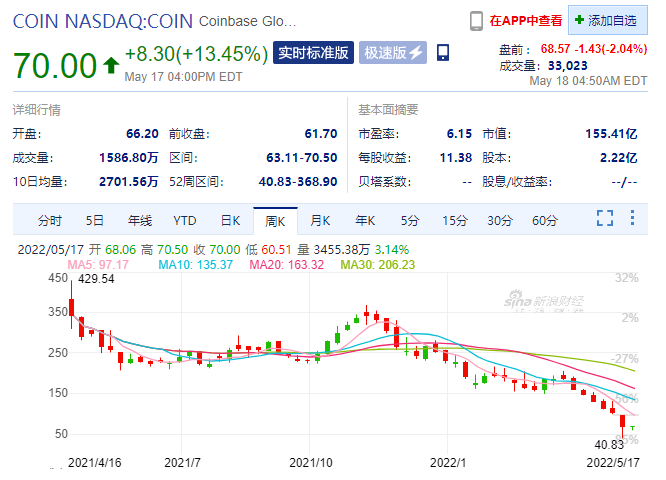
Task: Switch to the 日K chart tab
Action: (x=230, y=221)
